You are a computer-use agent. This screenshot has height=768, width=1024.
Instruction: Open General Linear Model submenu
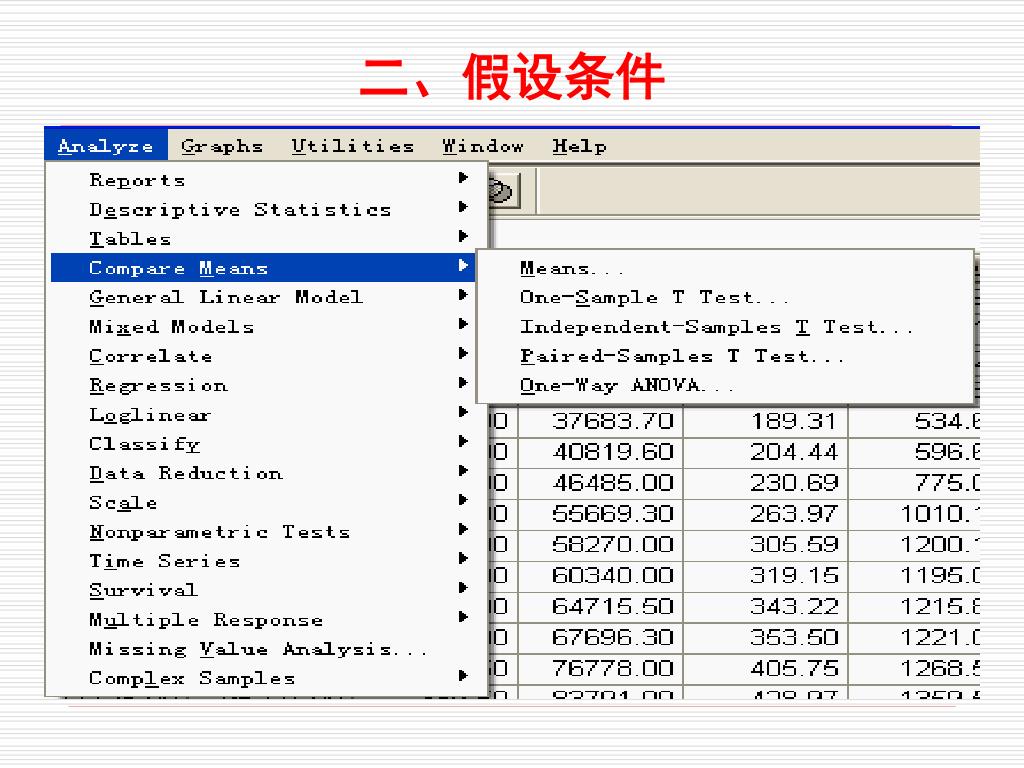point(261,297)
